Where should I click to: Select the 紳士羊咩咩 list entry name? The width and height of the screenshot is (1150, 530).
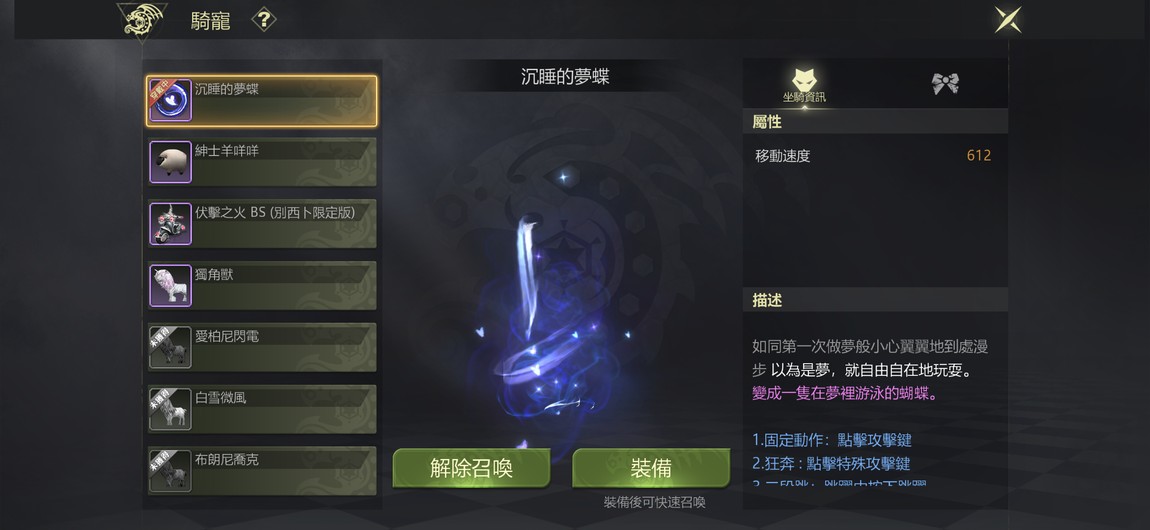(227, 150)
